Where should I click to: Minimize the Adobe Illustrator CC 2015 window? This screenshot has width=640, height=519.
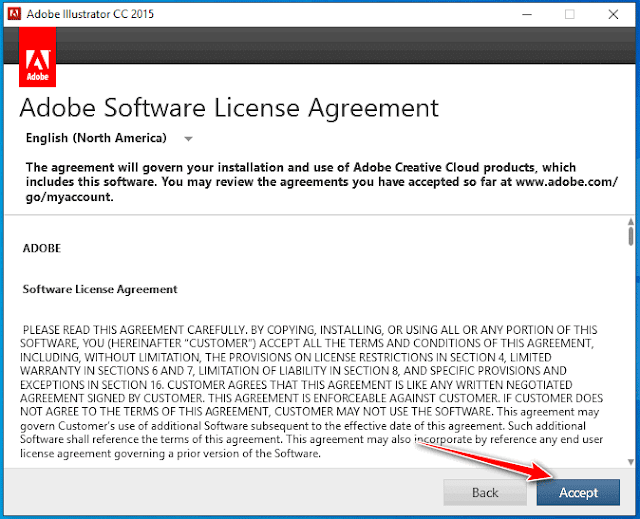[x=527, y=14]
